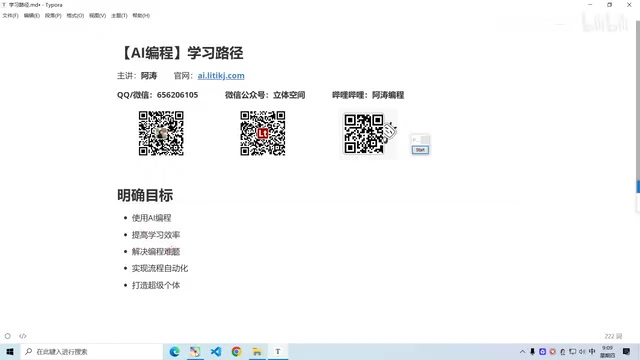This screenshot has width=640, height=360.
Task: Open the ai.litikj.com link
Action: coord(221,76)
